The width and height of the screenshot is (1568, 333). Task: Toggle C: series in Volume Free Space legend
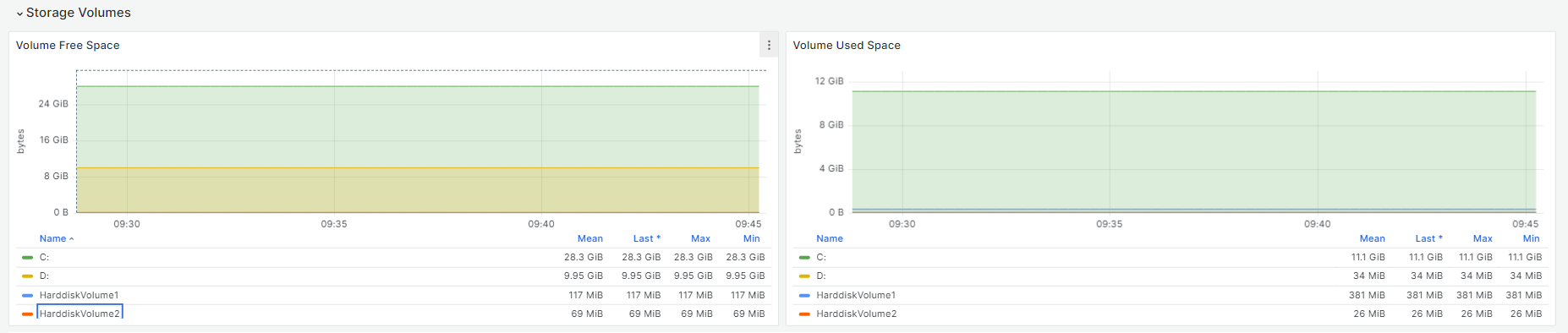pos(44,257)
